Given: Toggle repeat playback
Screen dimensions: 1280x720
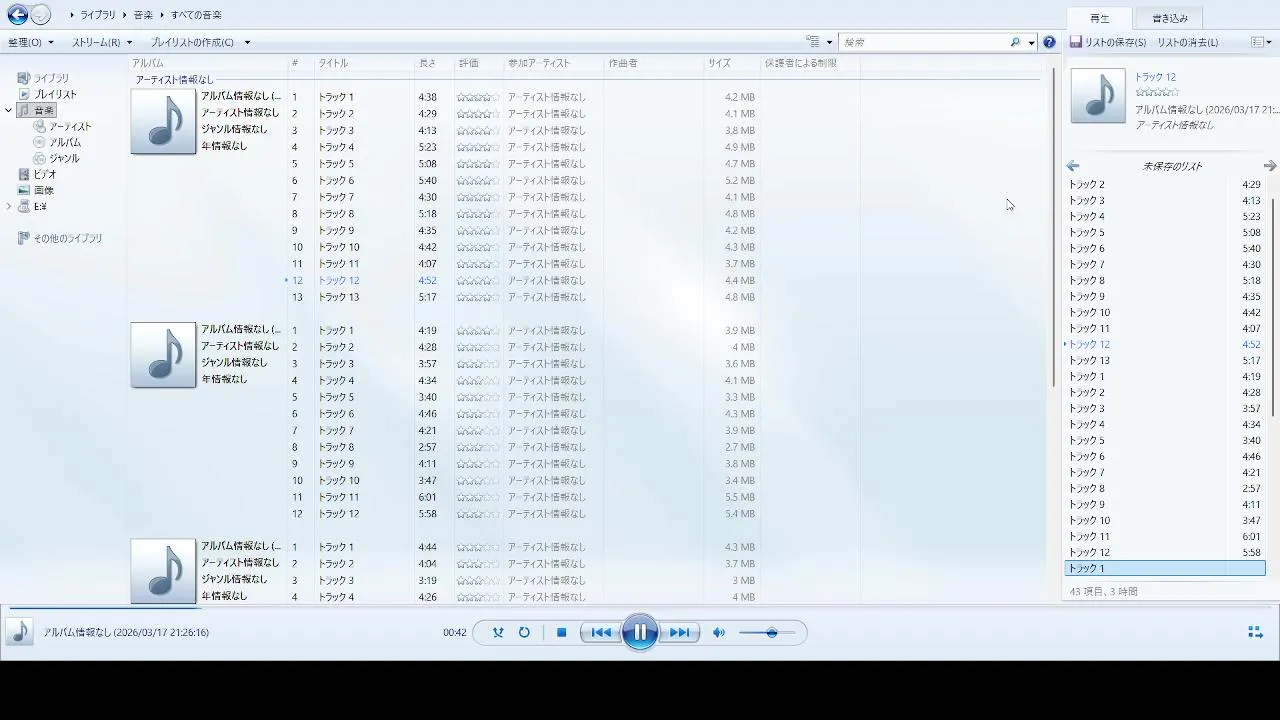Looking at the screenshot, I should 524,633.
